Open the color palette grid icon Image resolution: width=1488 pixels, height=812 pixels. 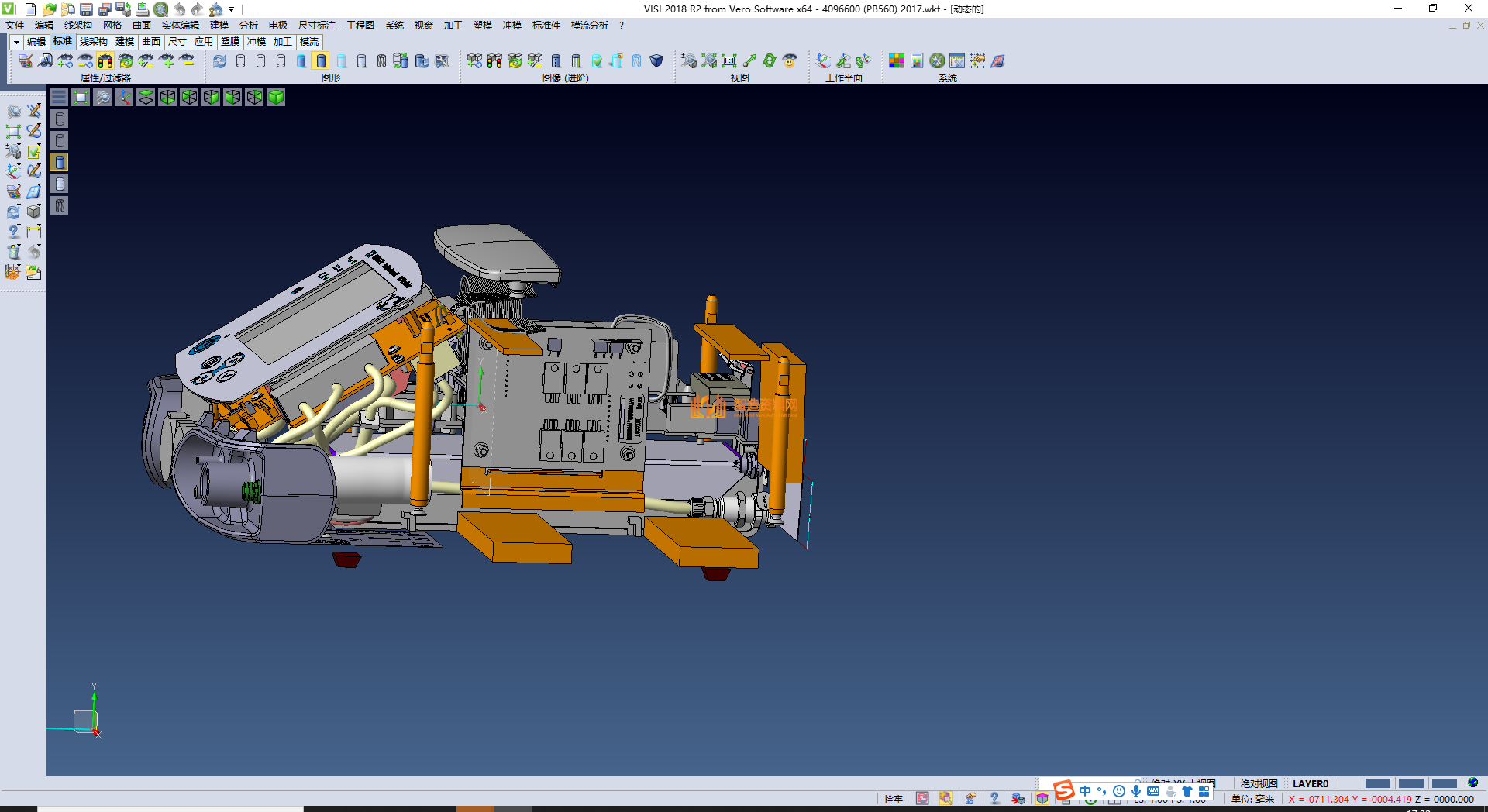click(897, 61)
